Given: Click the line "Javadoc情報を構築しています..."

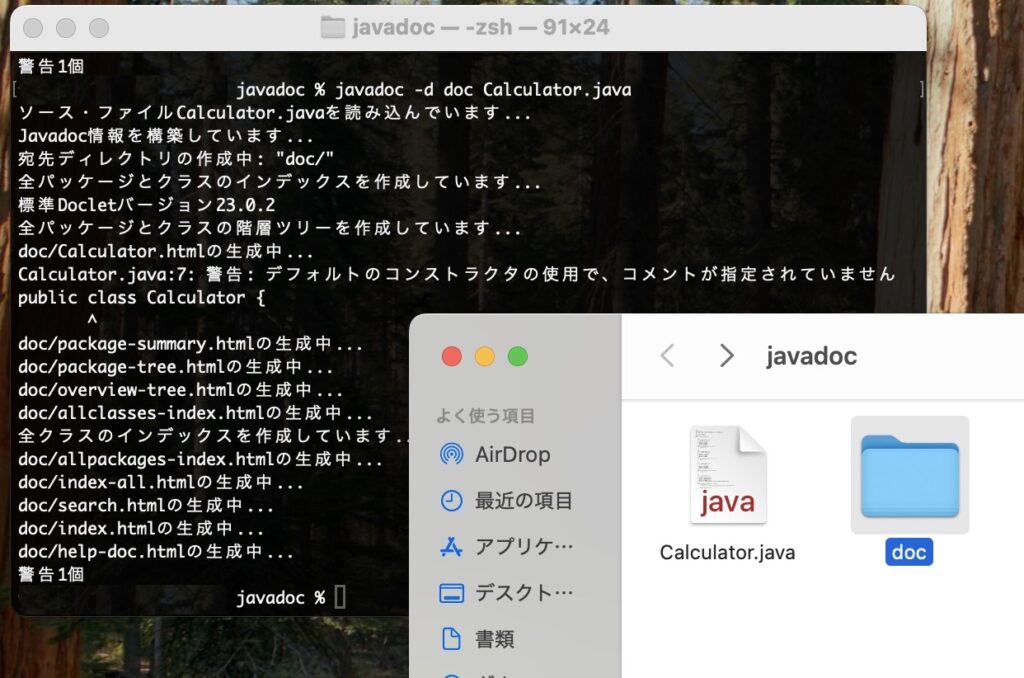Looking at the screenshot, I should pyautogui.click(x=166, y=136).
